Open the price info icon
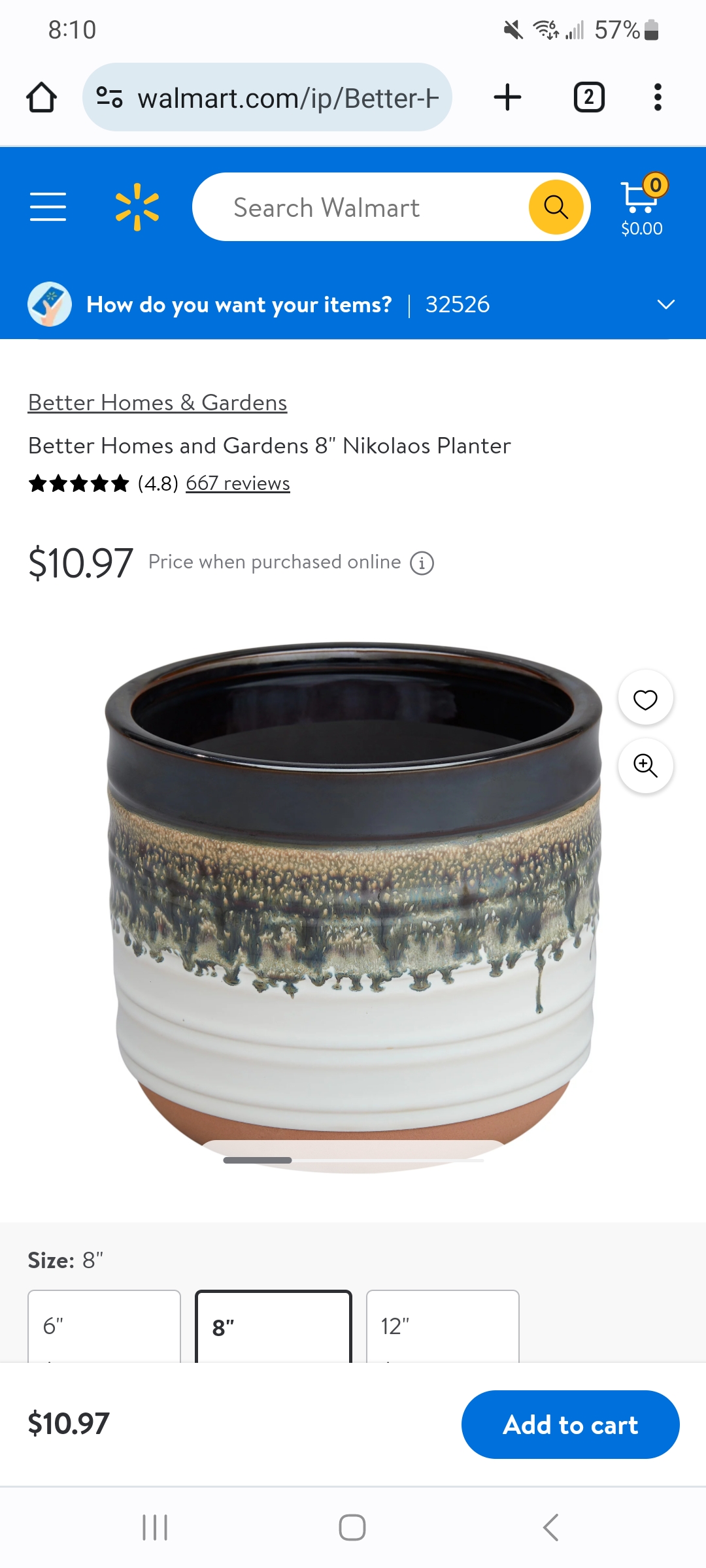 tap(422, 563)
